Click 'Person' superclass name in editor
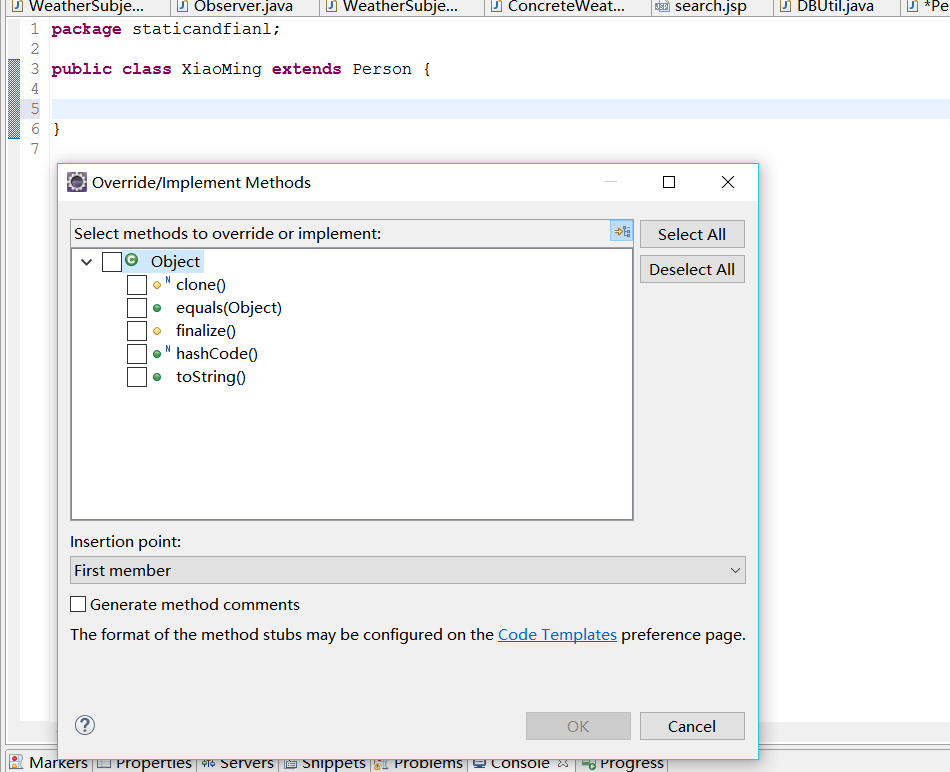 click(x=382, y=69)
